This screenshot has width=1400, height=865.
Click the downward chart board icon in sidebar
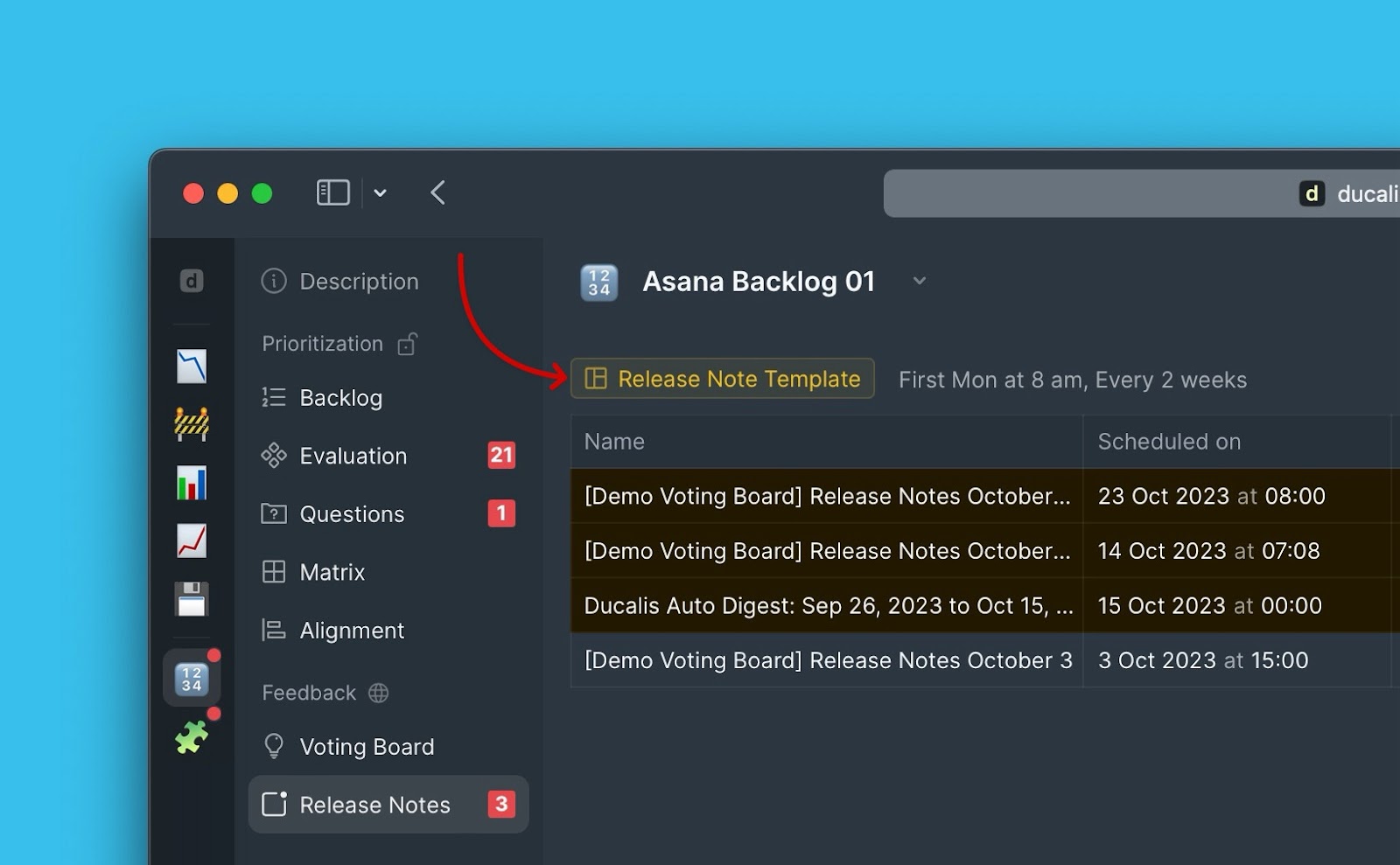tap(192, 366)
